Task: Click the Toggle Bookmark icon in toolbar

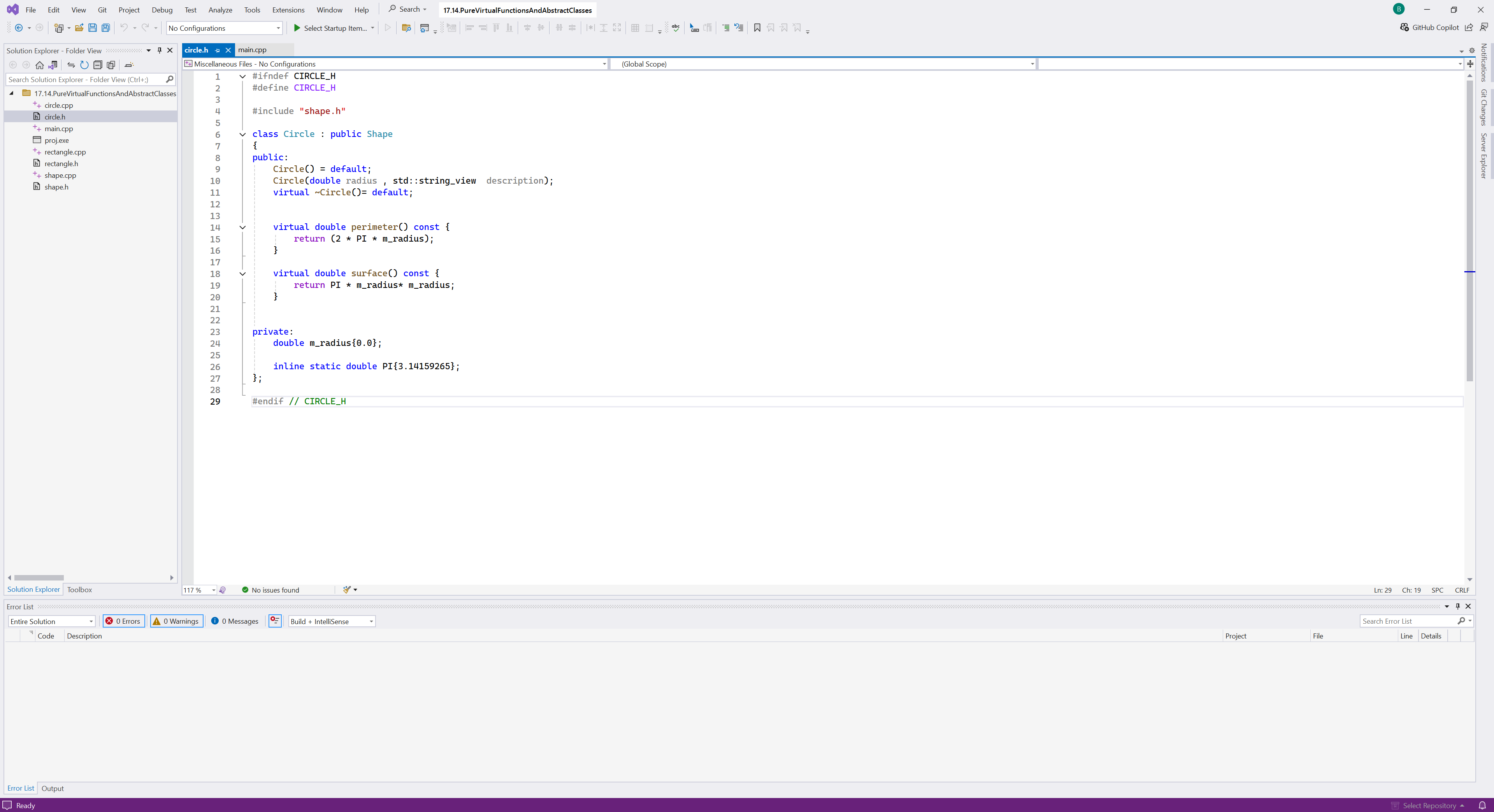Action: click(757, 28)
